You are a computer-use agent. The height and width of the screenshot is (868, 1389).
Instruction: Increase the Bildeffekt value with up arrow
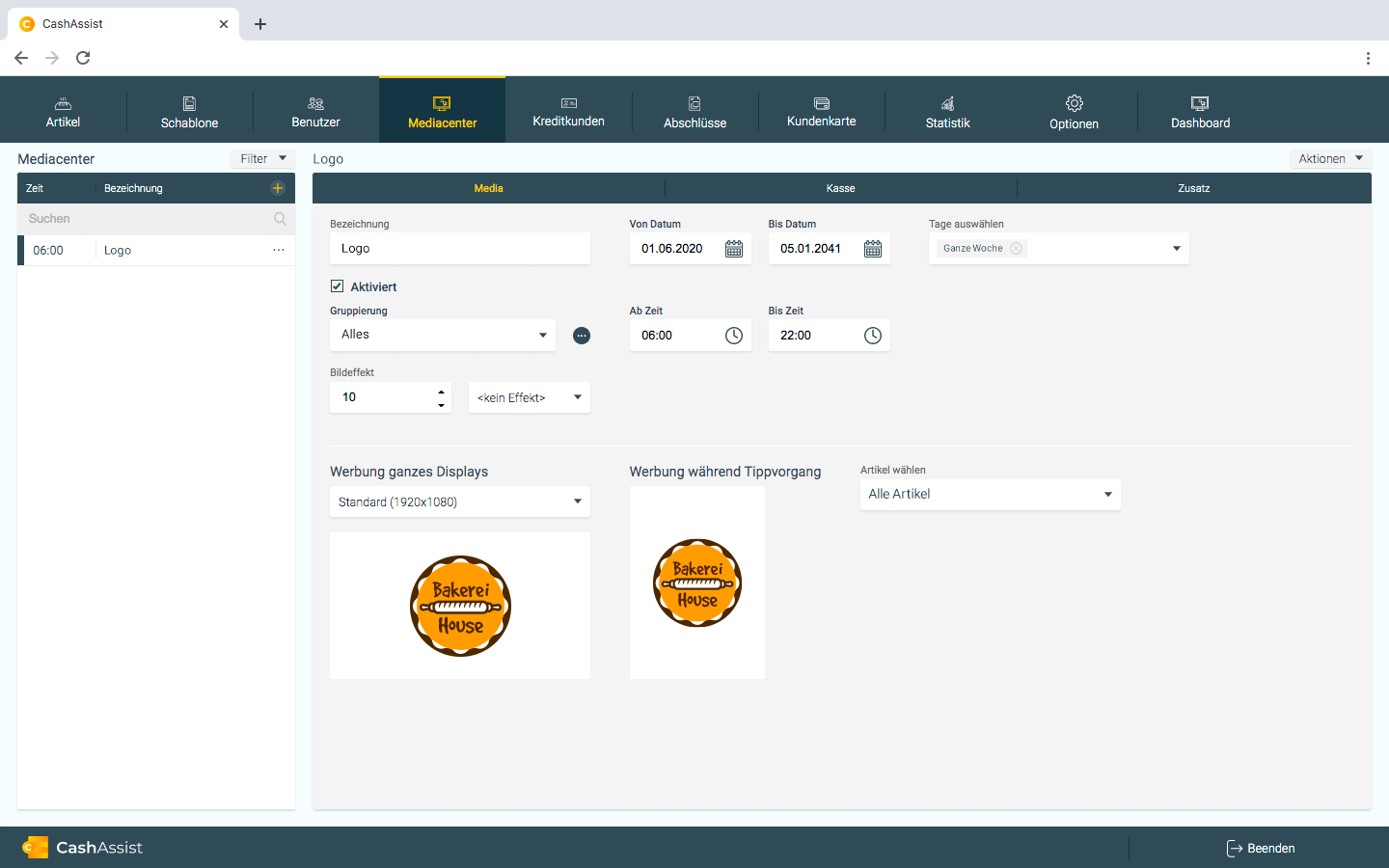point(441,392)
